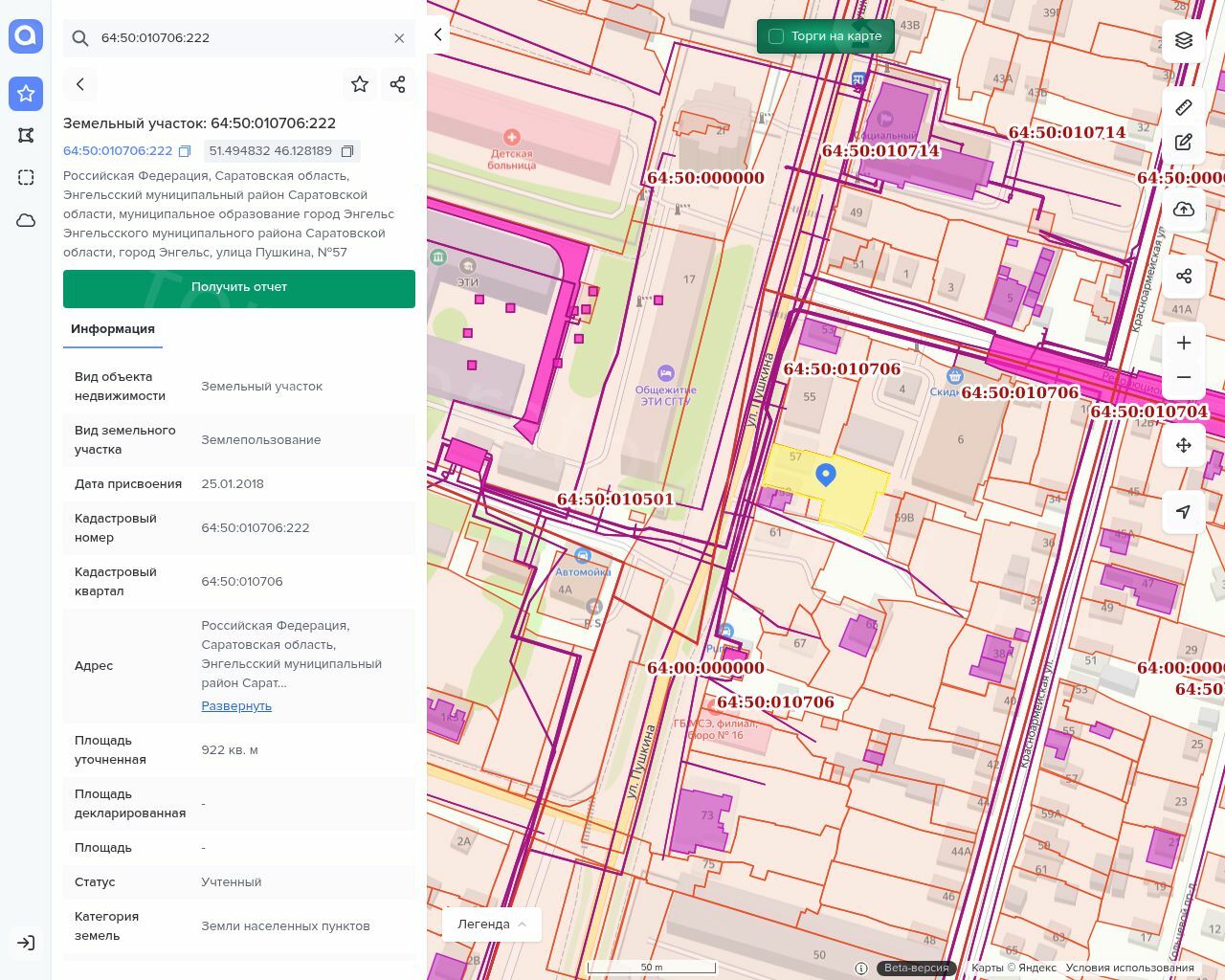This screenshot has width=1225, height=980.
Task: Go back using the left arrow
Action: click(80, 84)
